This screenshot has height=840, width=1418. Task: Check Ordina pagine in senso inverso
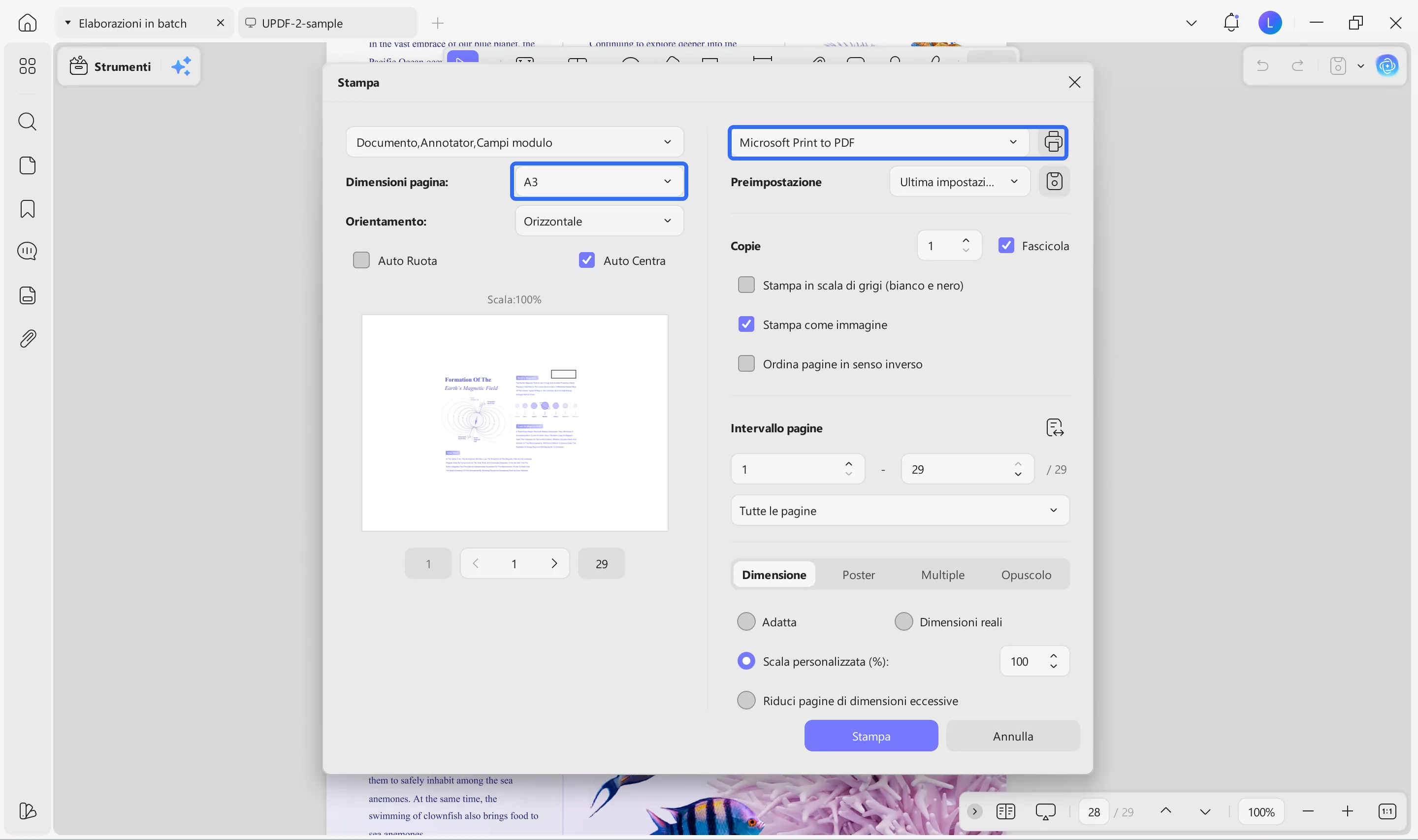click(x=746, y=363)
